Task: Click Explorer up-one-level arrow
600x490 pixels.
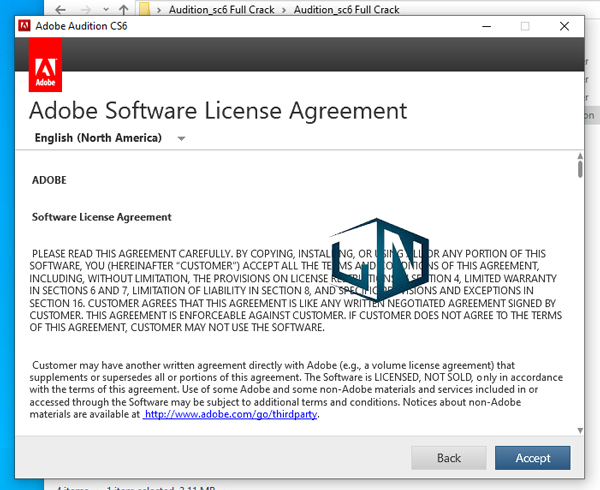Action: [124, 9]
